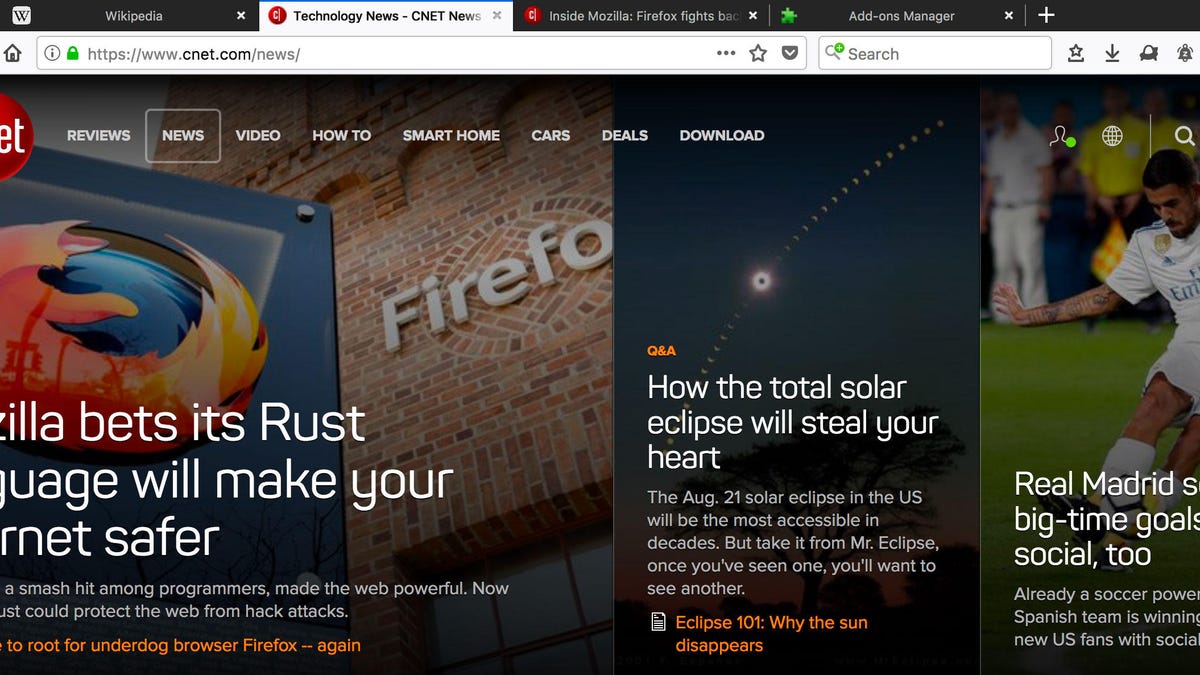1200x675 pixels.
Task: Click the UFO-shaped extension icon in toolbar
Action: tap(1148, 53)
